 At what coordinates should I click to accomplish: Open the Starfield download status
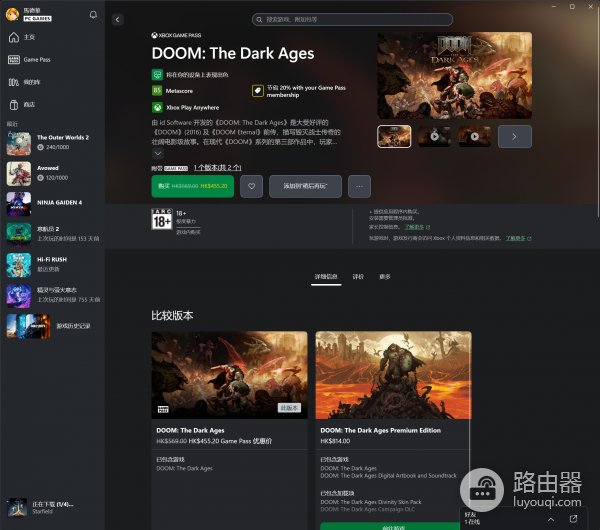click(52, 507)
